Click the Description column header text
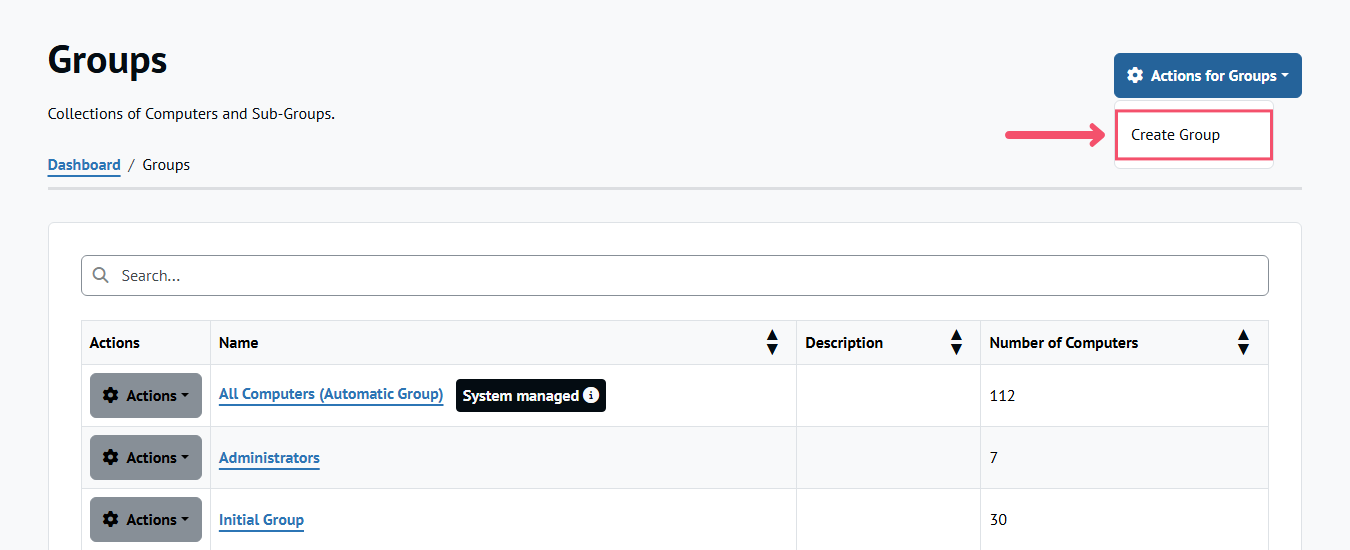This screenshot has width=1350, height=550. click(x=844, y=342)
